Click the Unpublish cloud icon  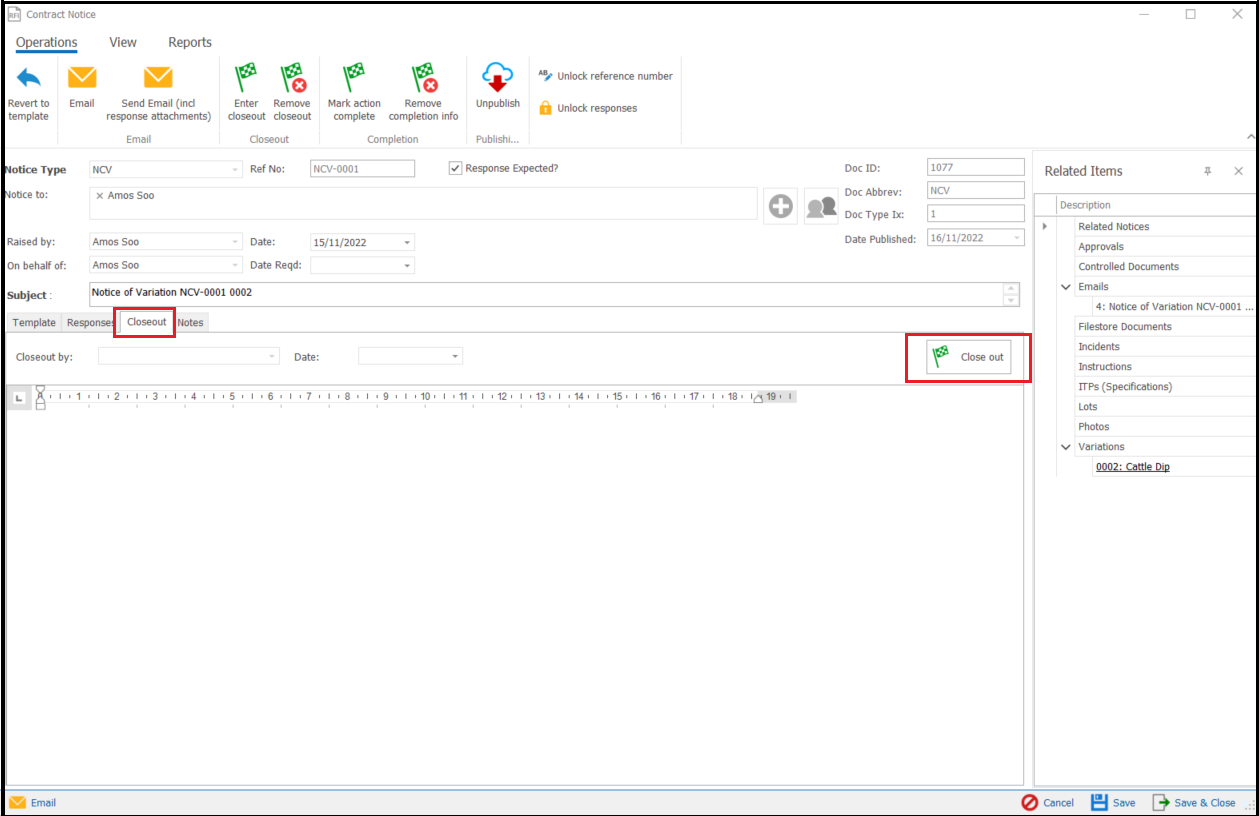click(x=498, y=77)
